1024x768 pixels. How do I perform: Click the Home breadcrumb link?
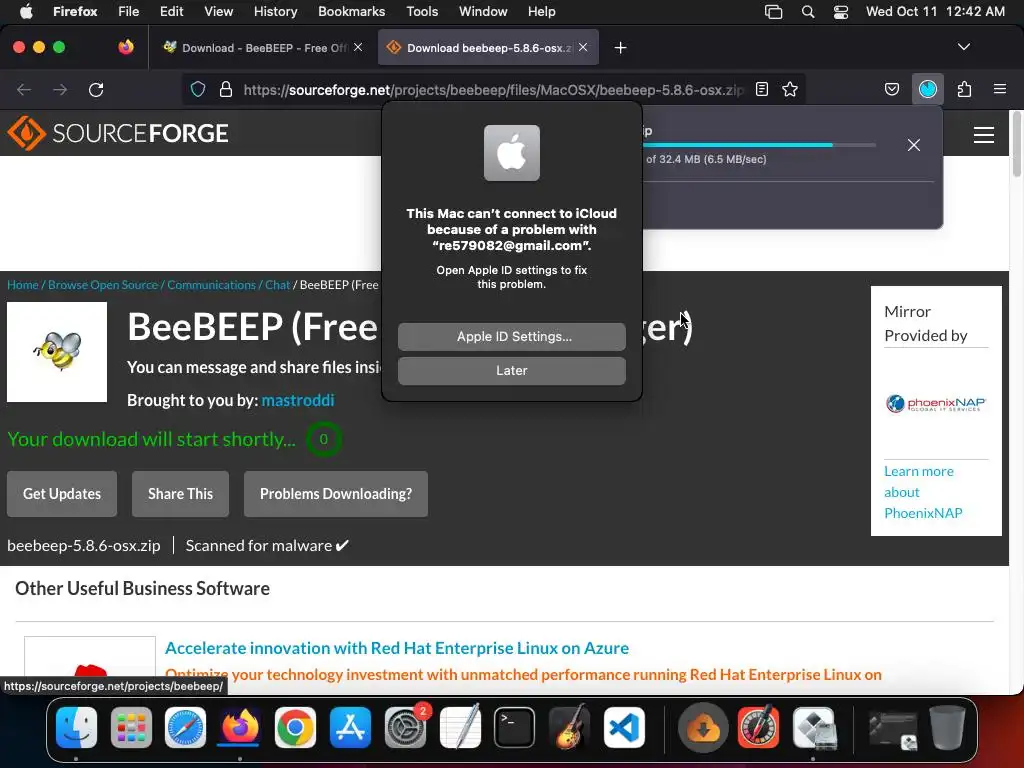[23, 285]
